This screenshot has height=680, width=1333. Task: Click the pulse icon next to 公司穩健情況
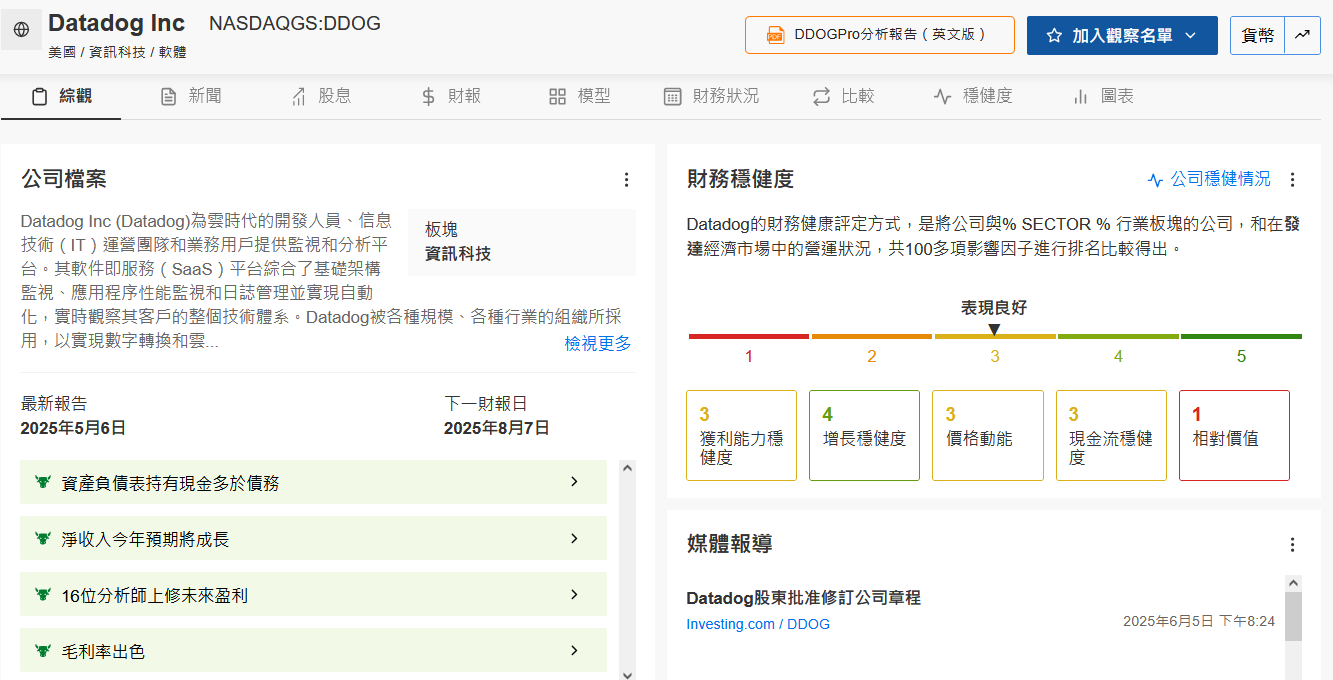(x=1155, y=180)
